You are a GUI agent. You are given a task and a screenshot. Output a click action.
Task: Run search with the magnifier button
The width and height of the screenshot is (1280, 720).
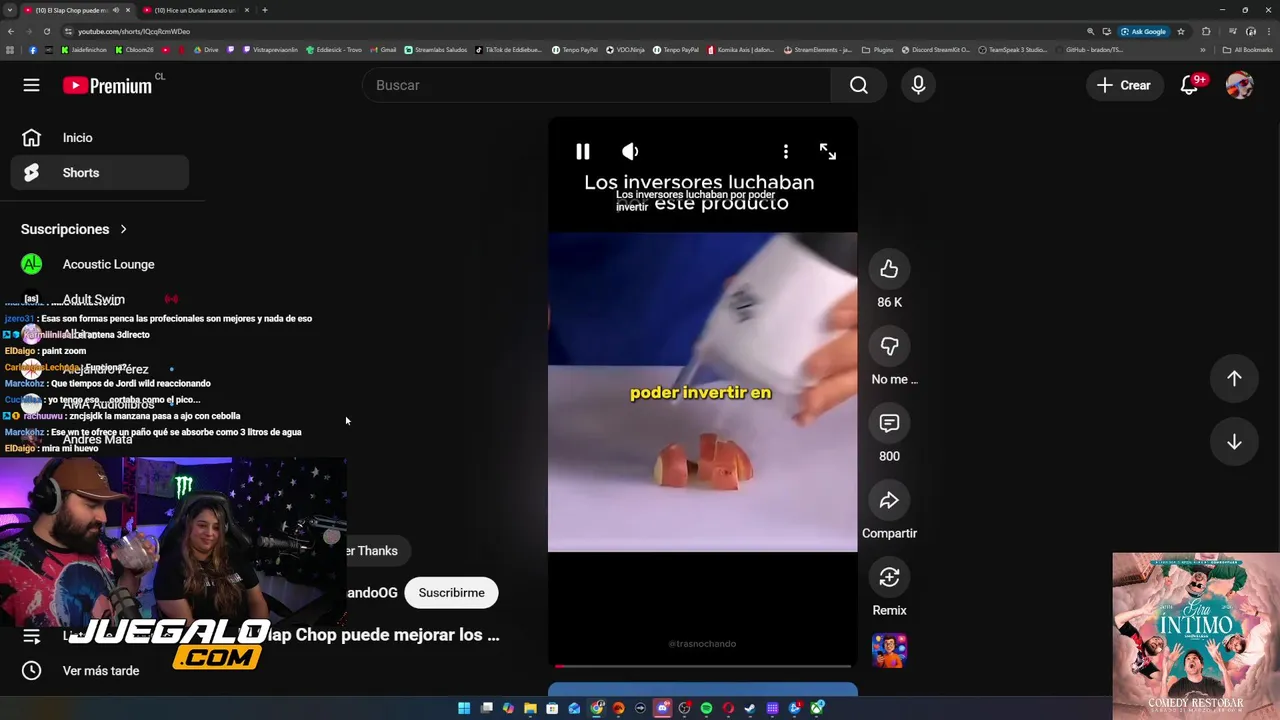click(x=859, y=85)
